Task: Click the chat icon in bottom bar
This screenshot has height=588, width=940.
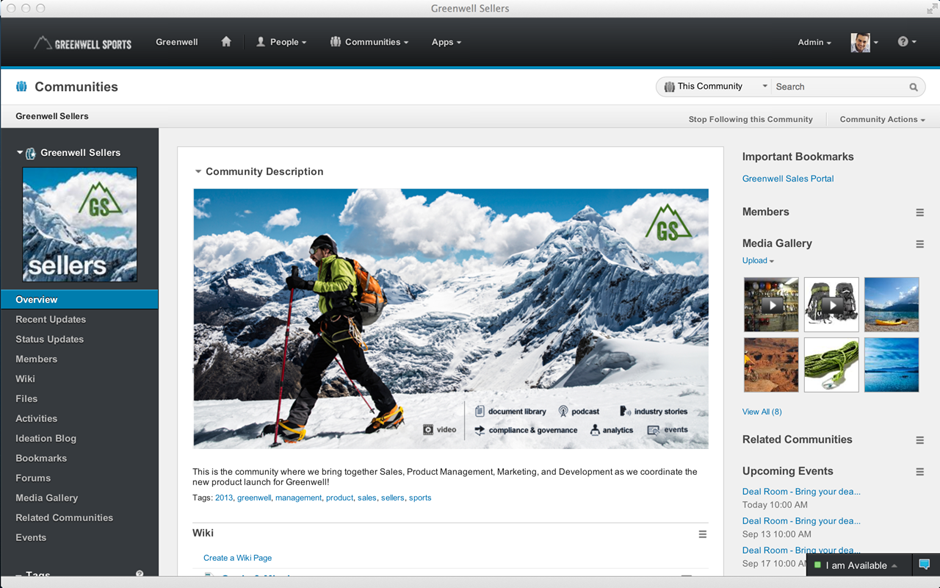Action: click(924, 565)
